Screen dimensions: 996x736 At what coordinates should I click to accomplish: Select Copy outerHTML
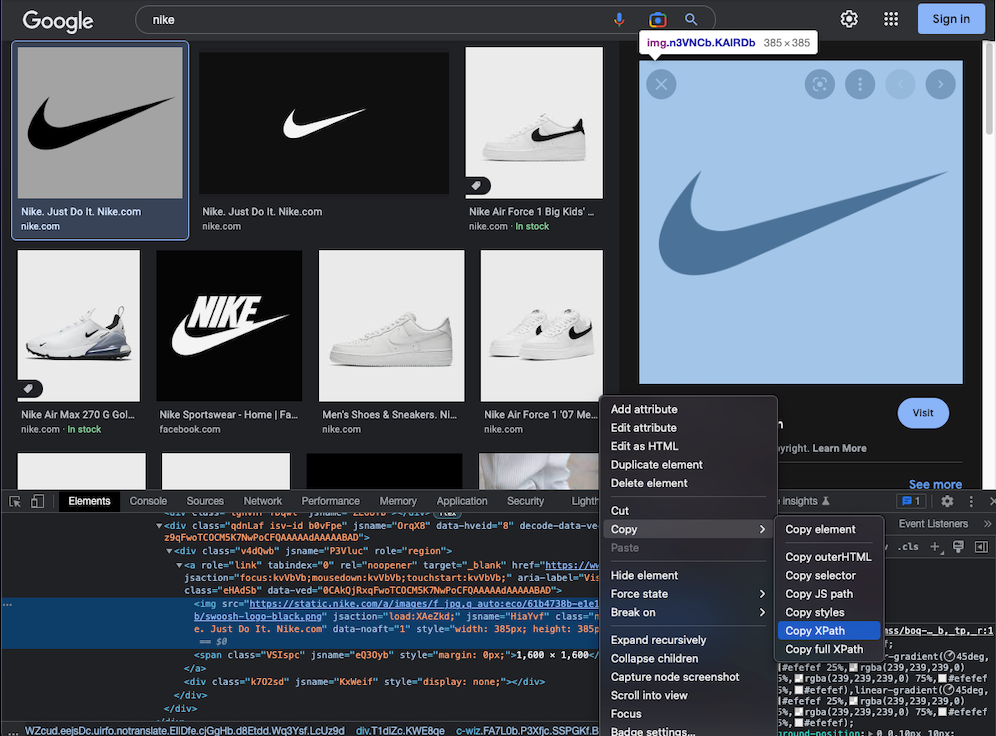click(x=829, y=557)
